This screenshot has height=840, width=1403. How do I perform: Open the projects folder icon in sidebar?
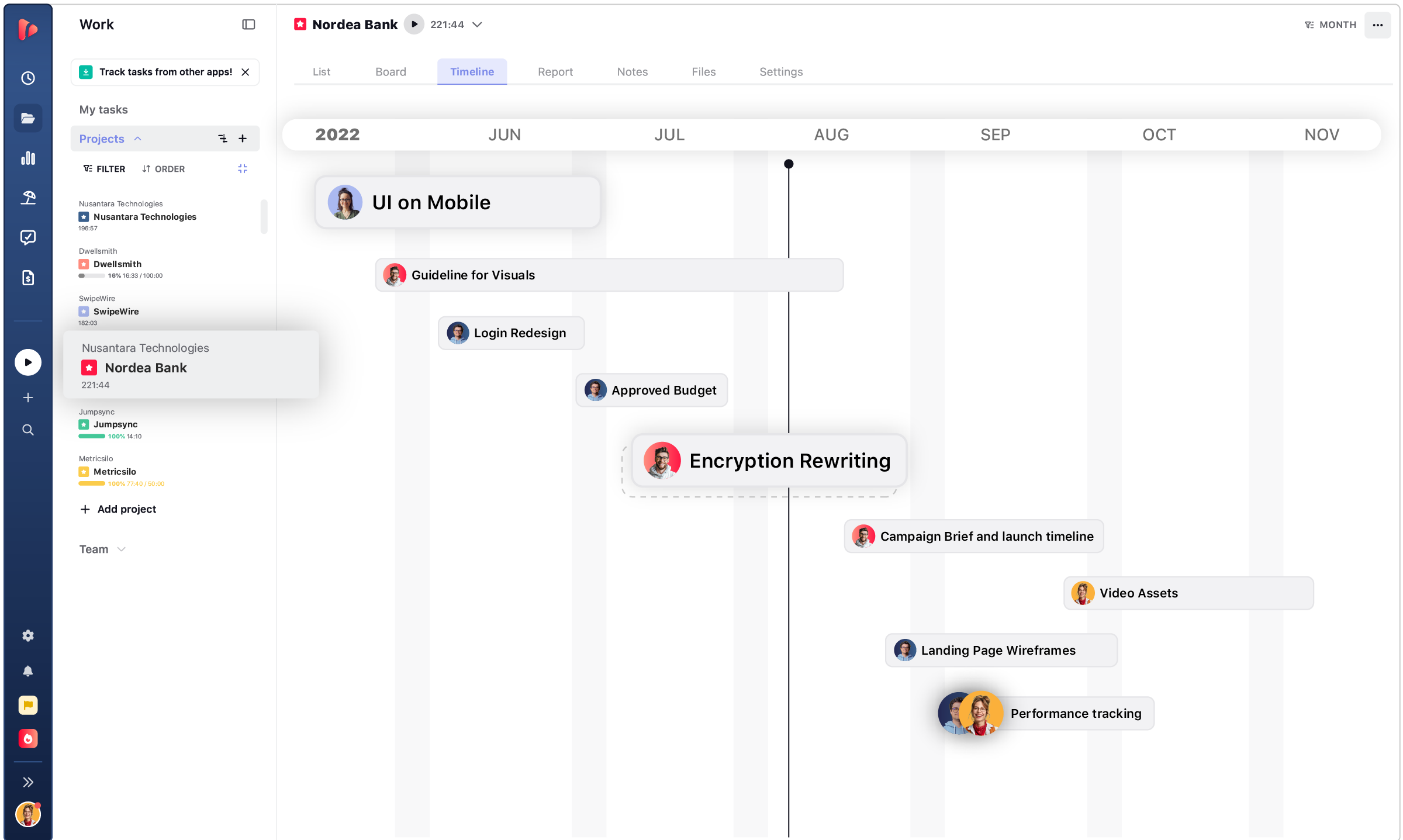pyautogui.click(x=28, y=118)
